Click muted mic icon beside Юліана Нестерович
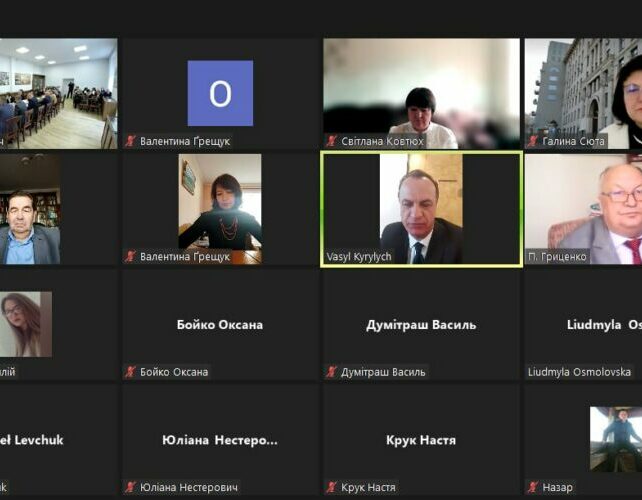 [130, 488]
